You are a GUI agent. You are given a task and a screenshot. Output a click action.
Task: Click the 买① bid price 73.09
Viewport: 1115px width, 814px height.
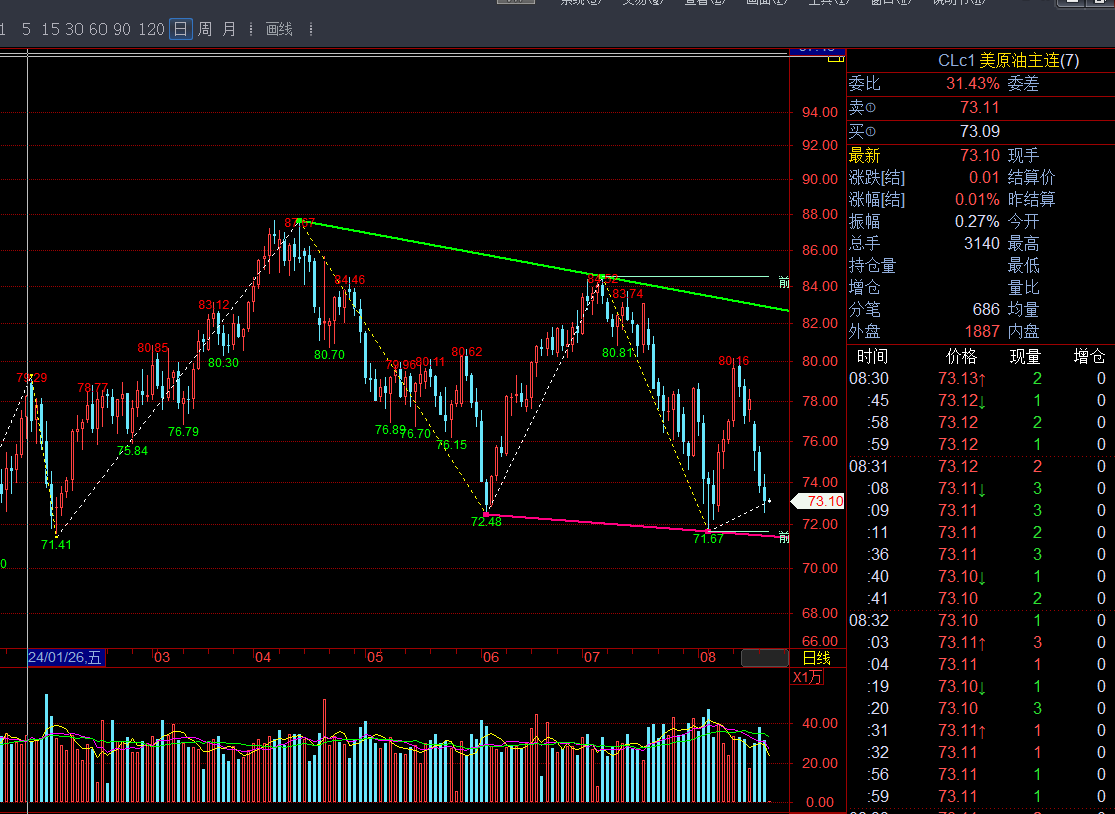(979, 132)
